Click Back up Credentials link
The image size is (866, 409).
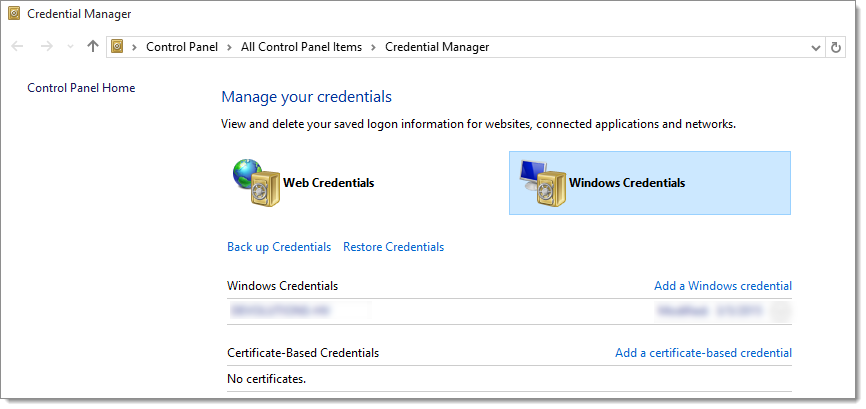click(279, 247)
